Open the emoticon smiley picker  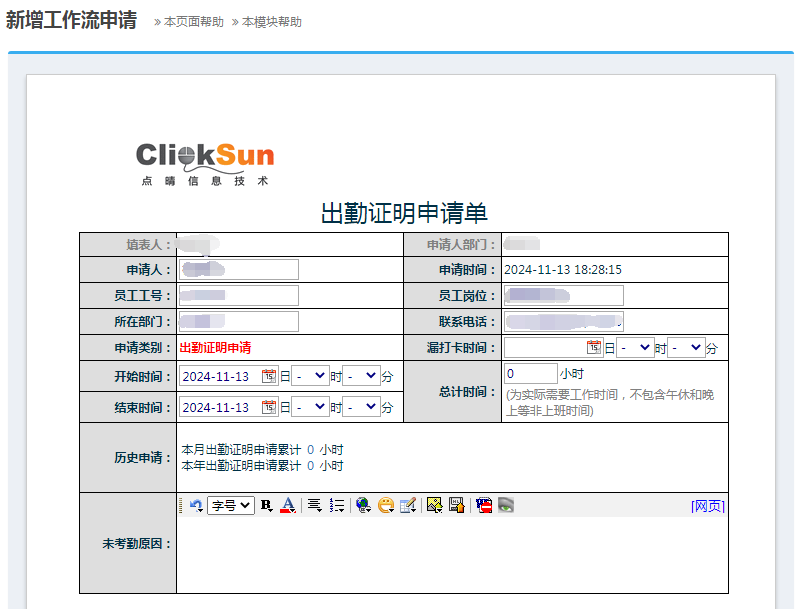click(x=385, y=506)
